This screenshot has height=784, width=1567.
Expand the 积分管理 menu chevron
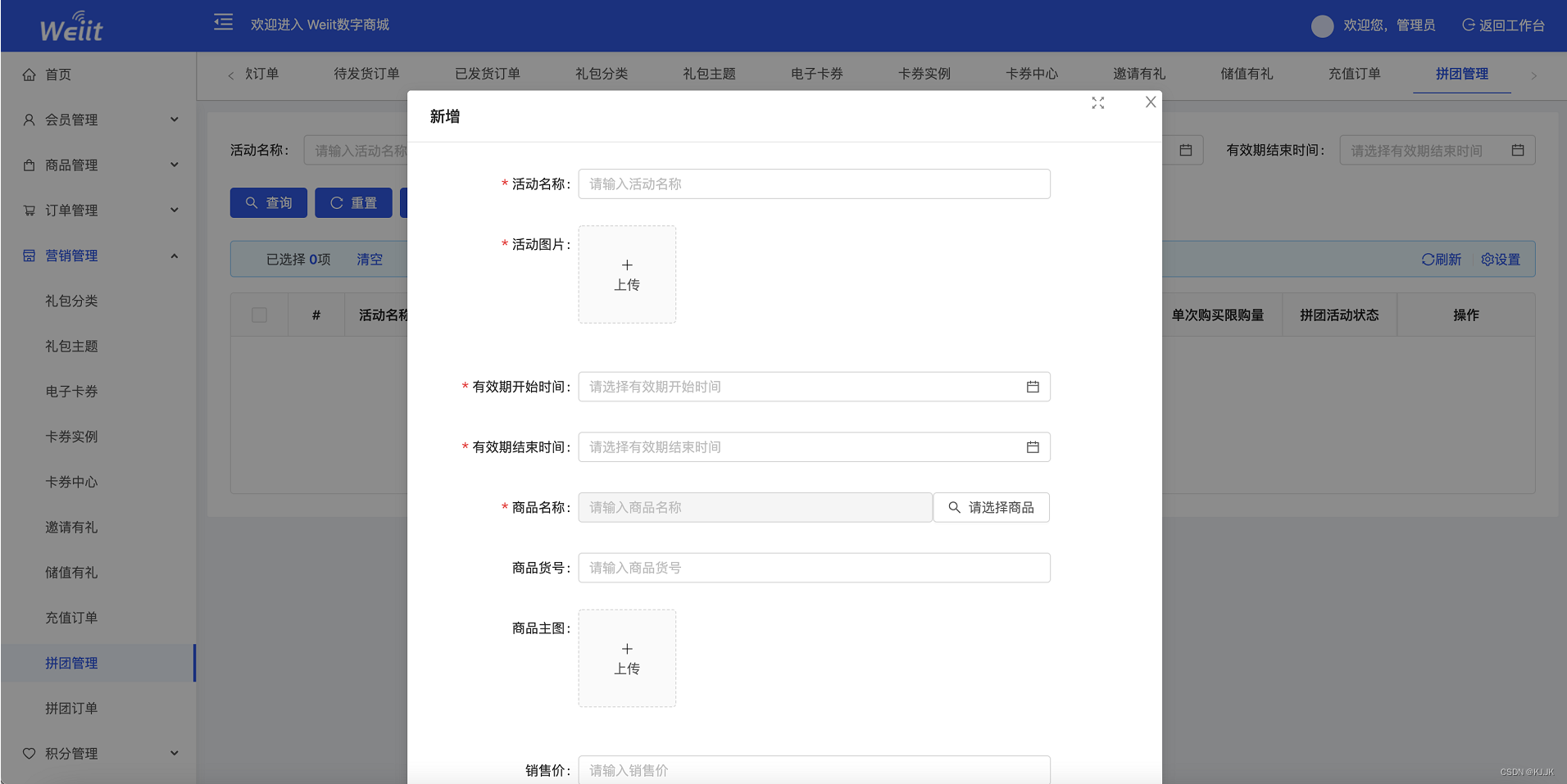pyautogui.click(x=175, y=754)
